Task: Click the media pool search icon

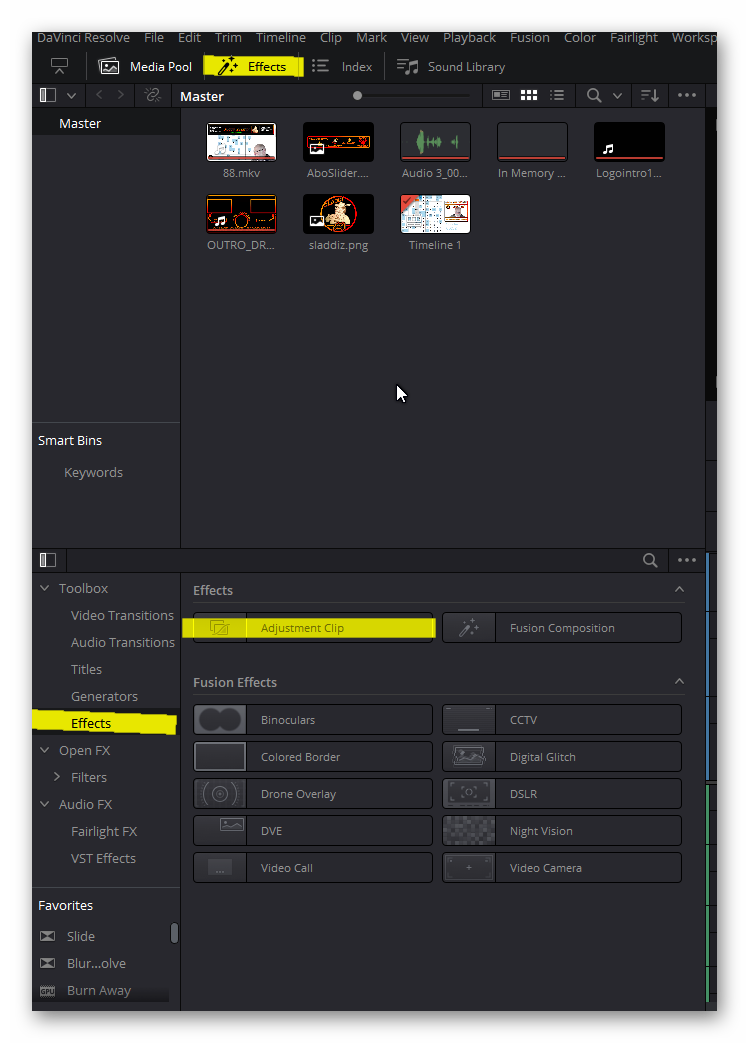Action: tap(594, 95)
